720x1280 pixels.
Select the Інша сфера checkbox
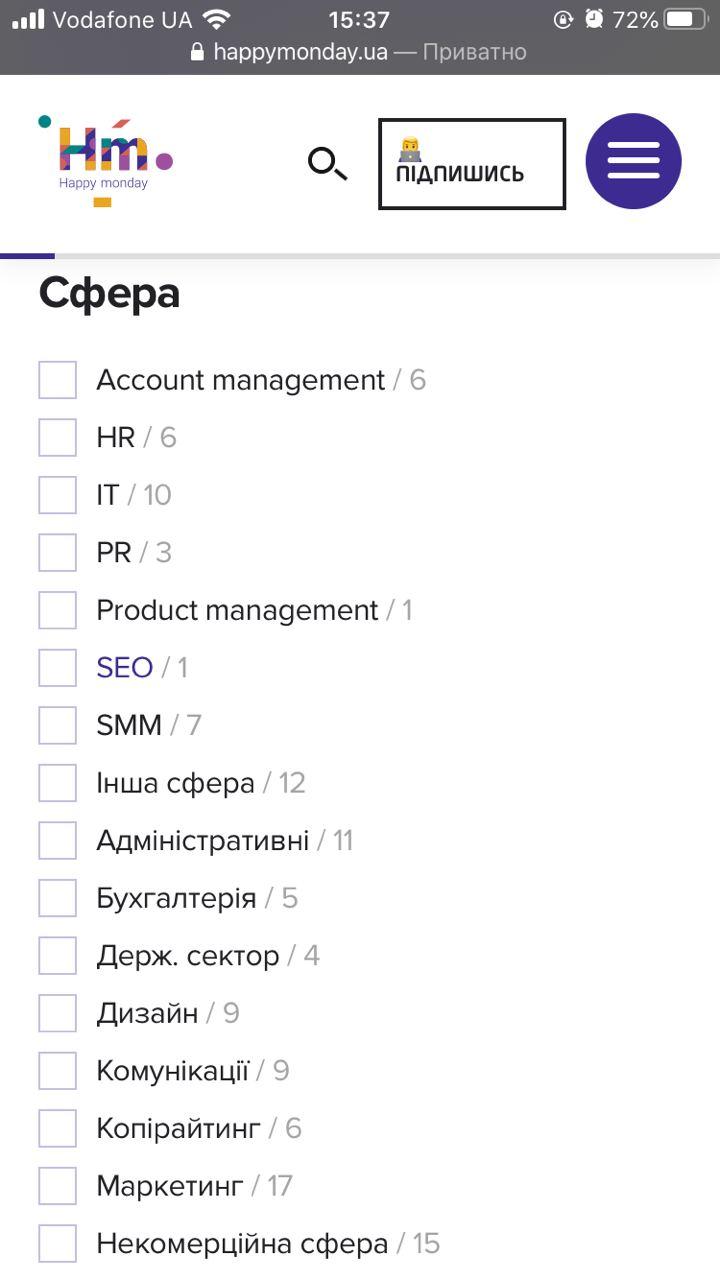[x=57, y=782]
